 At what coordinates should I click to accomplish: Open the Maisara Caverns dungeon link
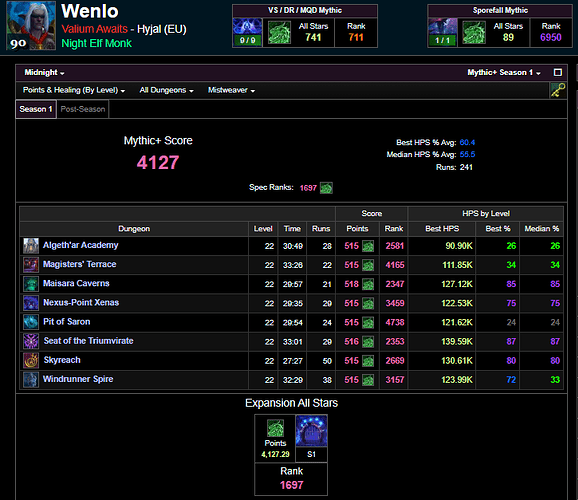pyautogui.click(x=76, y=284)
